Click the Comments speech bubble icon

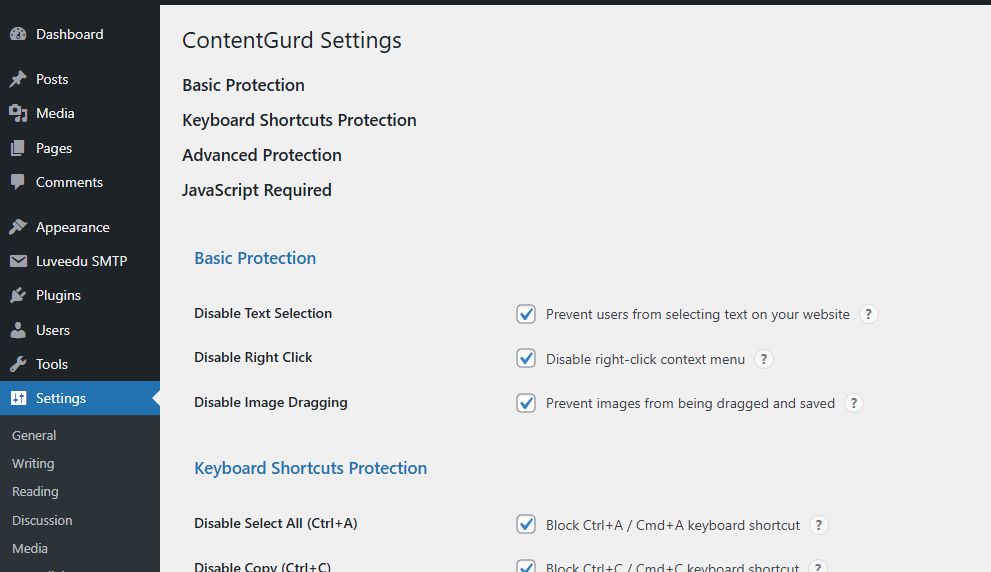(x=18, y=182)
